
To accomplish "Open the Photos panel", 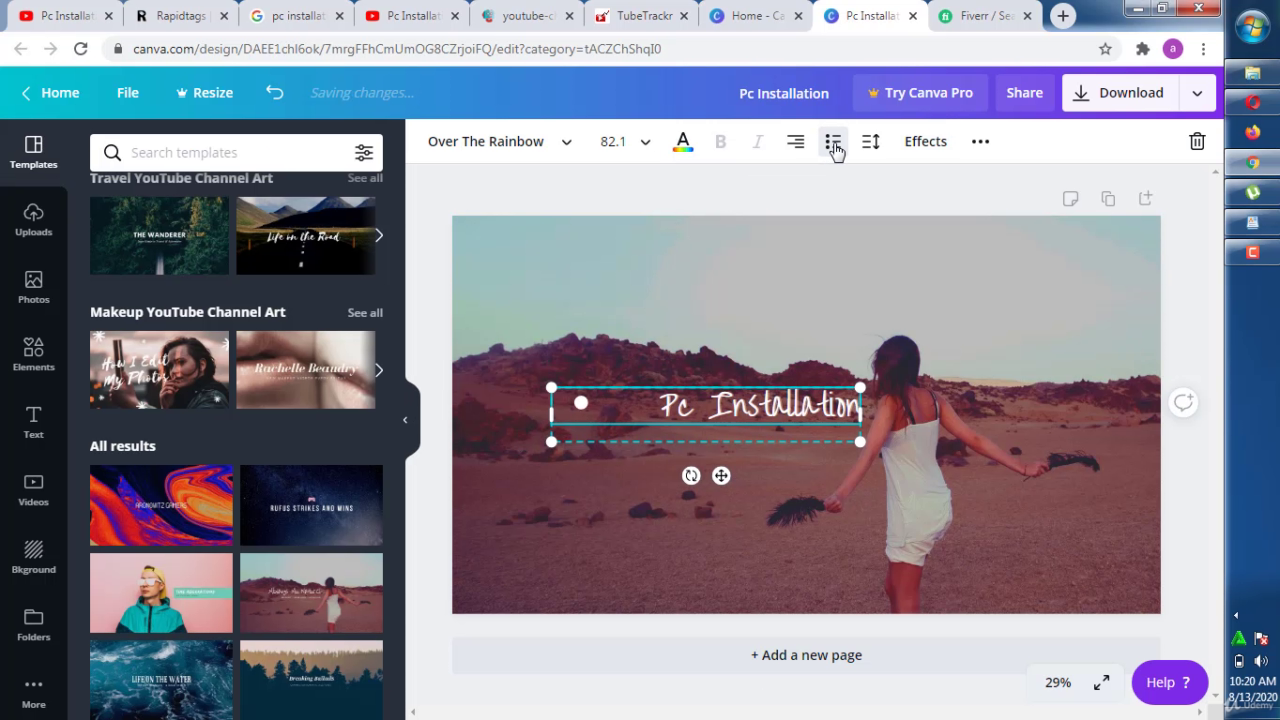I will pyautogui.click(x=33, y=287).
